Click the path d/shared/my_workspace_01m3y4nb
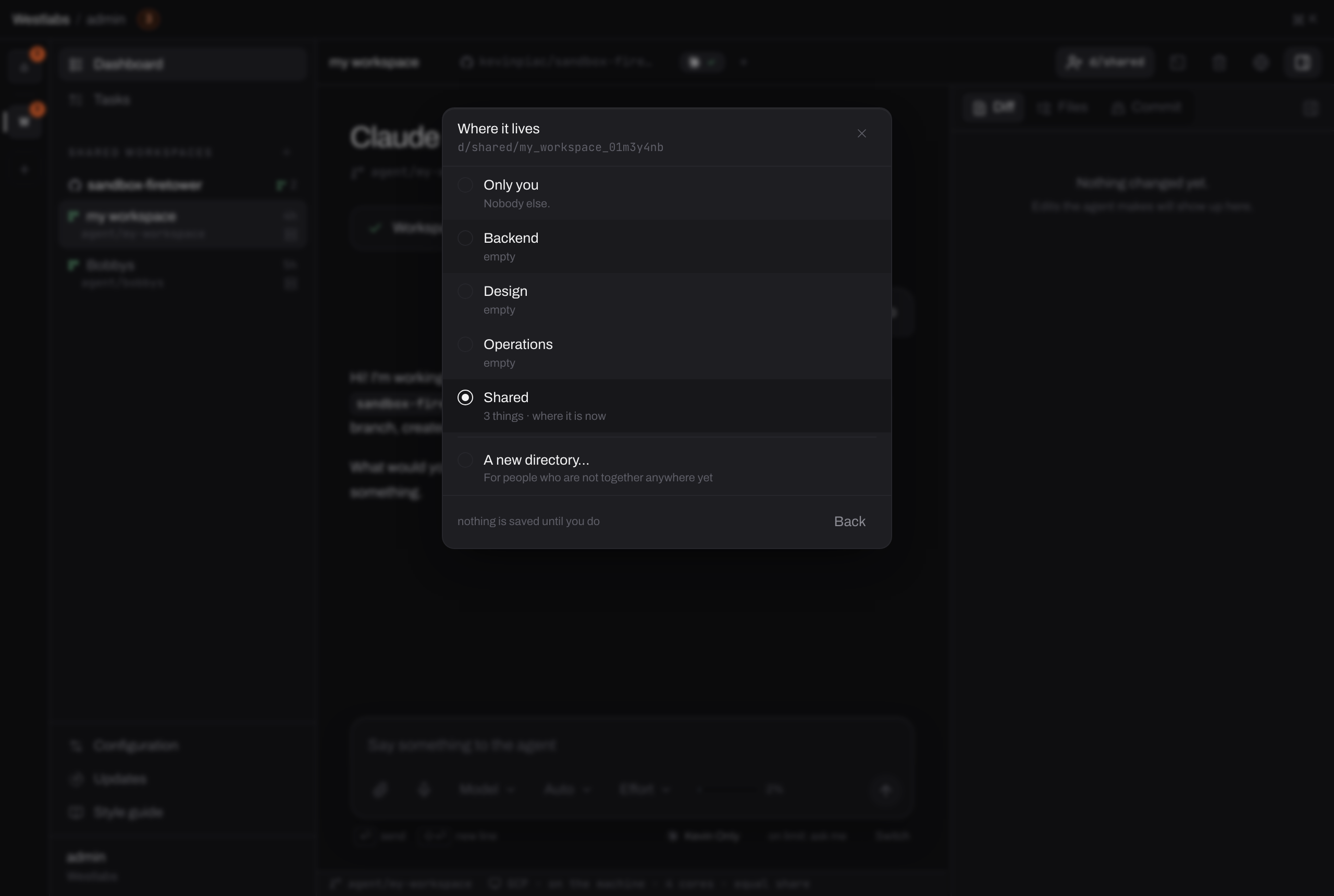Image resolution: width=1334 pixels, height=896 pixels. click(x=560, y=147)
